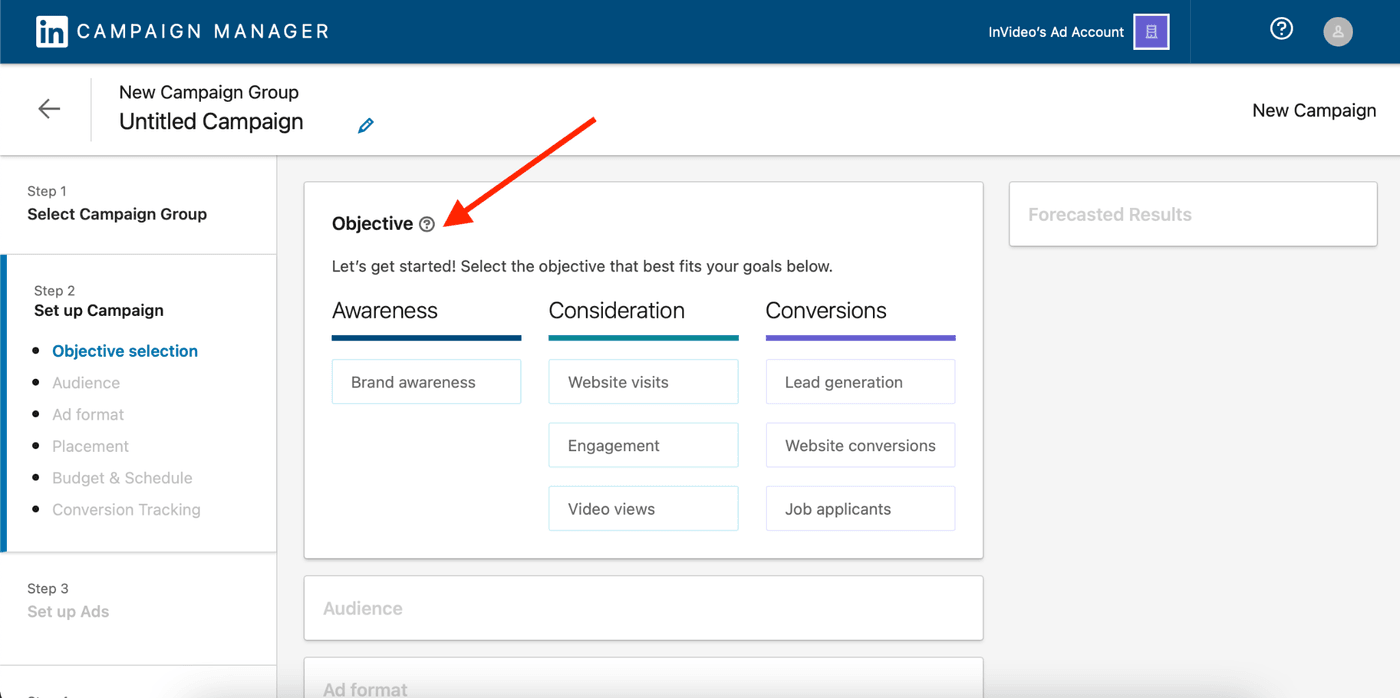Select the Website visits objective

click(x=643, y=381)
